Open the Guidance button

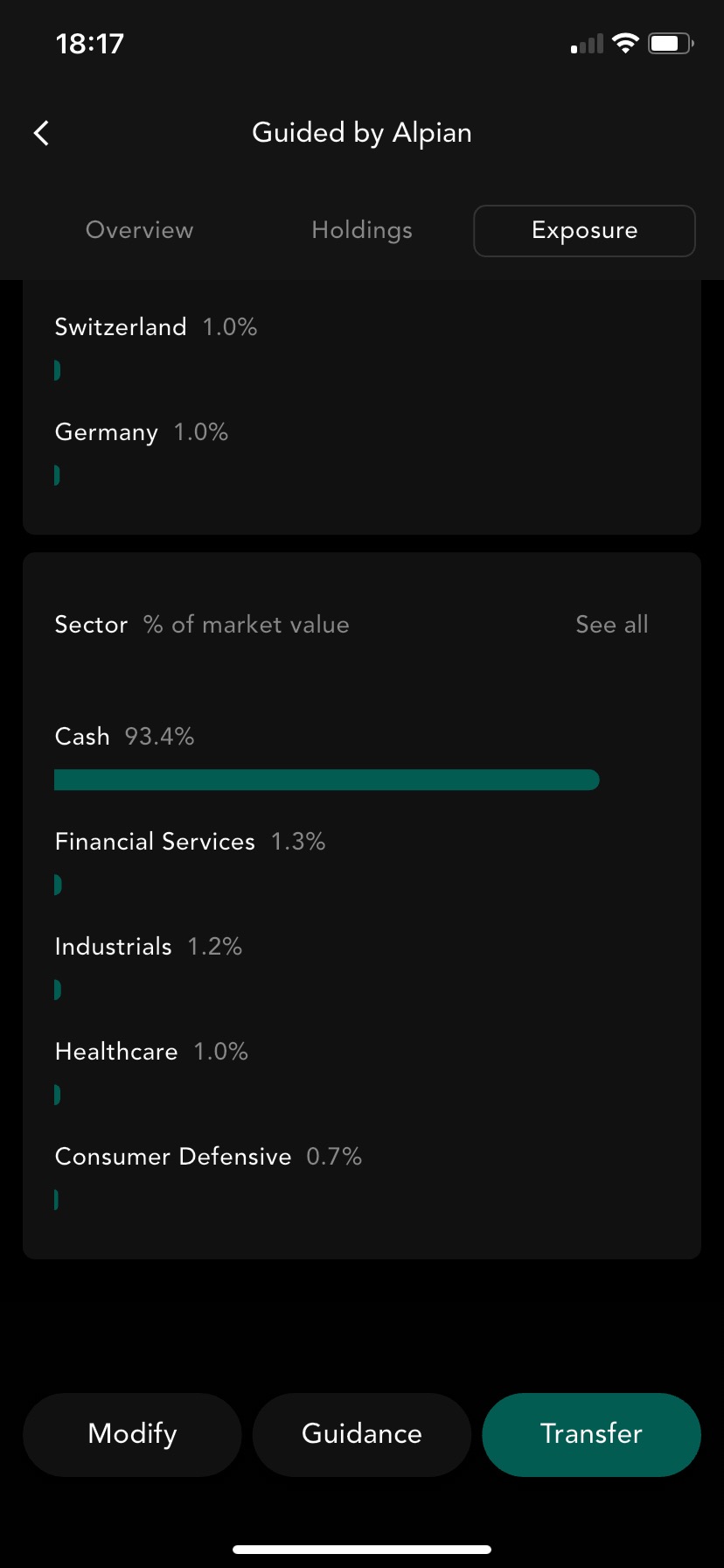coord(362,1434)
